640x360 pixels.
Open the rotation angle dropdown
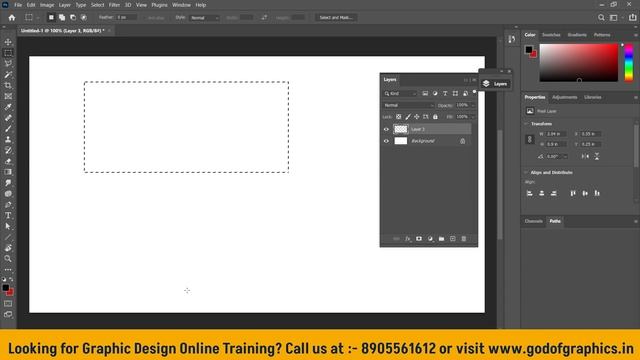pos(565,156)
